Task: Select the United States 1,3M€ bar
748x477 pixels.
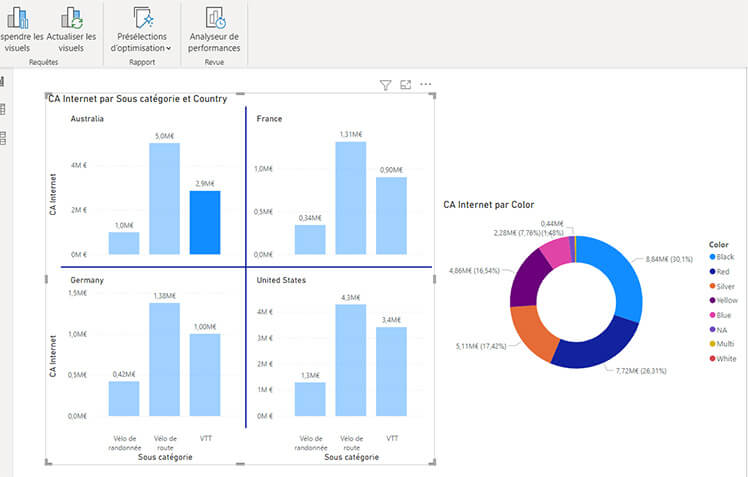Action: pos(310,399)
